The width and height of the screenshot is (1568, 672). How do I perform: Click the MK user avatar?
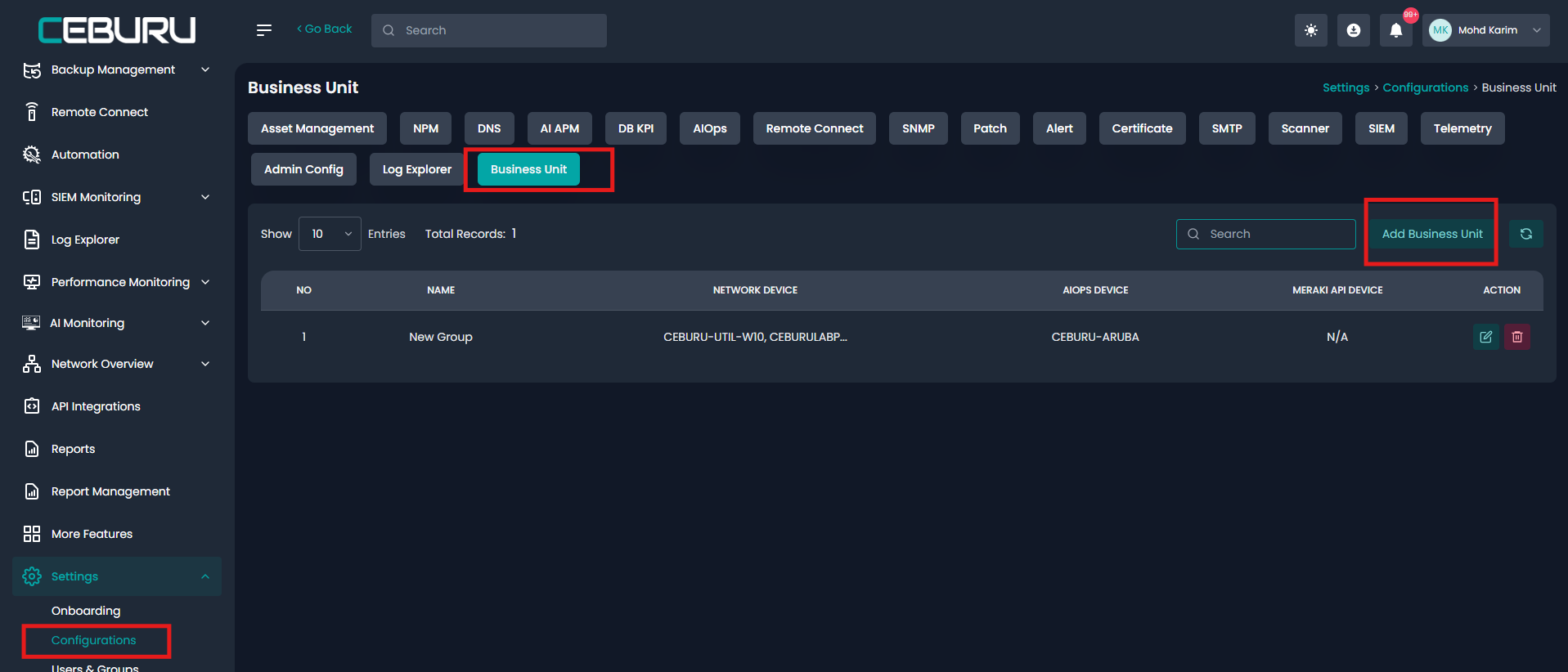[1440, 30]
